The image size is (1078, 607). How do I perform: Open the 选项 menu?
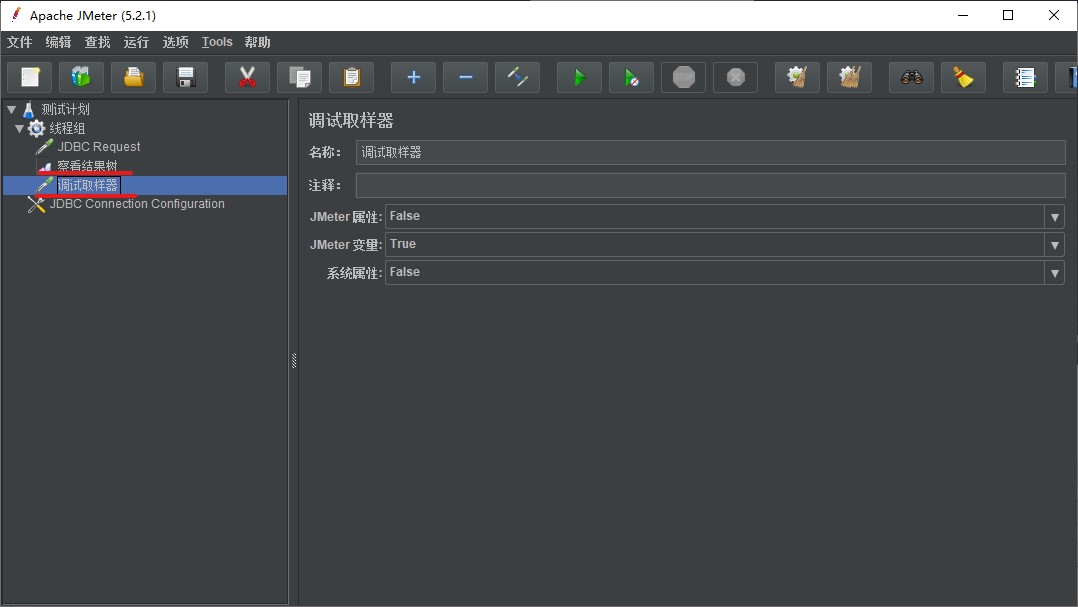[175, 42]
